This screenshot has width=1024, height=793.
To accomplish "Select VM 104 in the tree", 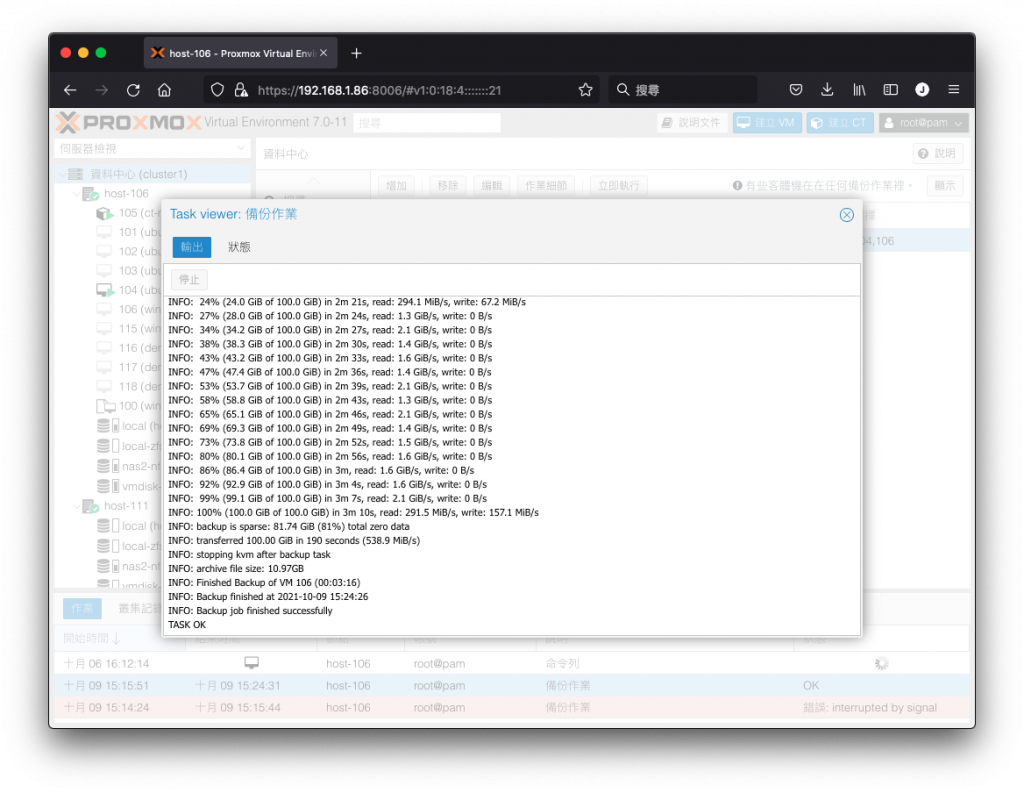I will [128, 290].
